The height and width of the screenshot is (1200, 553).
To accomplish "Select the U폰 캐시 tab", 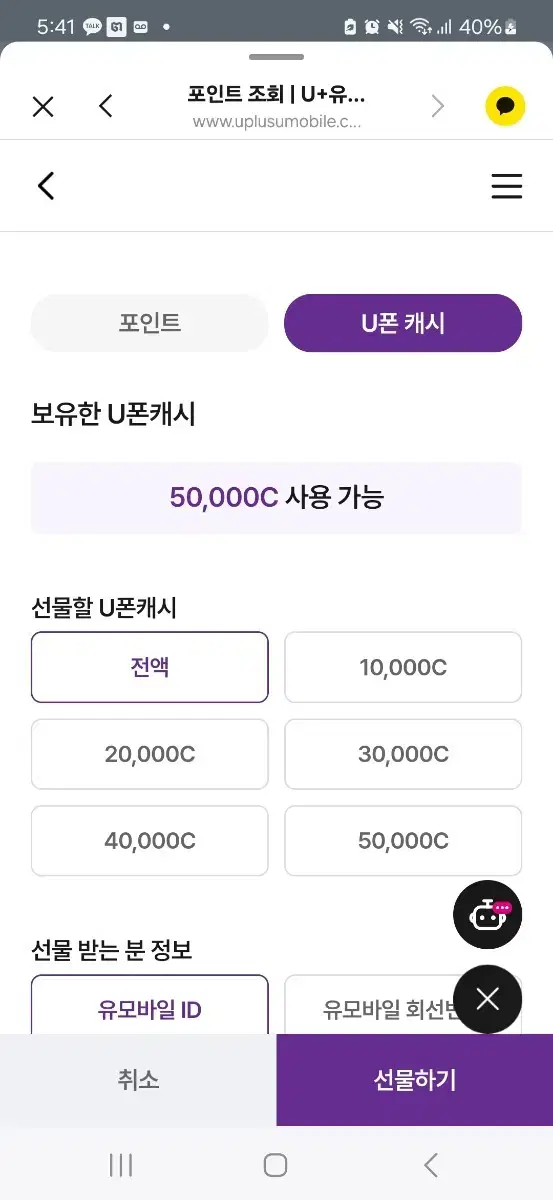I will 403,323.
